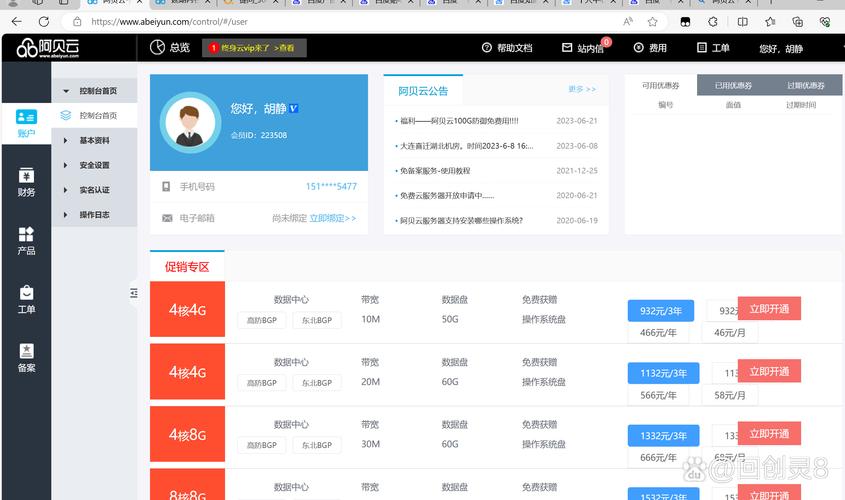845x500 pixels.
Task: Expand 实名认证 menu
Action: 94,190
